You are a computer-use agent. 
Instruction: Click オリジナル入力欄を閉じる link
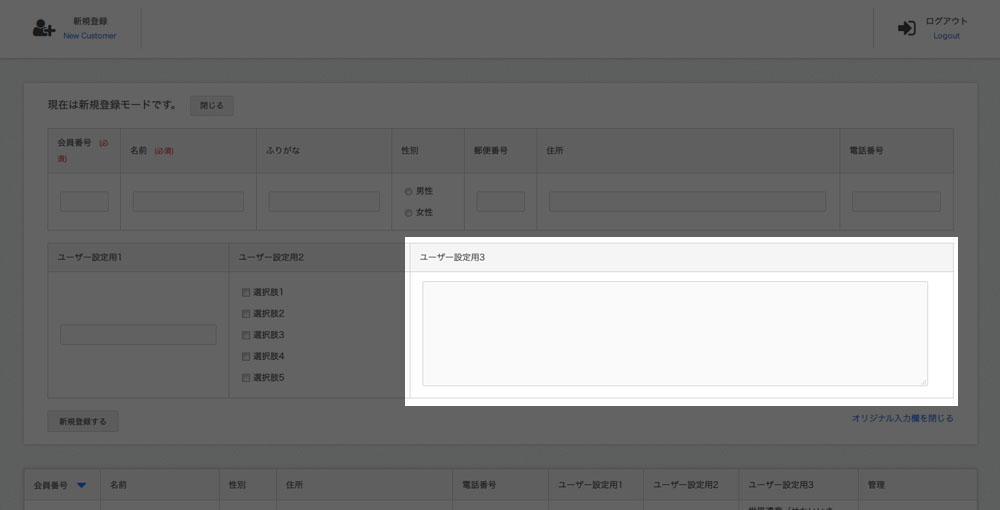tap(902, 418)
